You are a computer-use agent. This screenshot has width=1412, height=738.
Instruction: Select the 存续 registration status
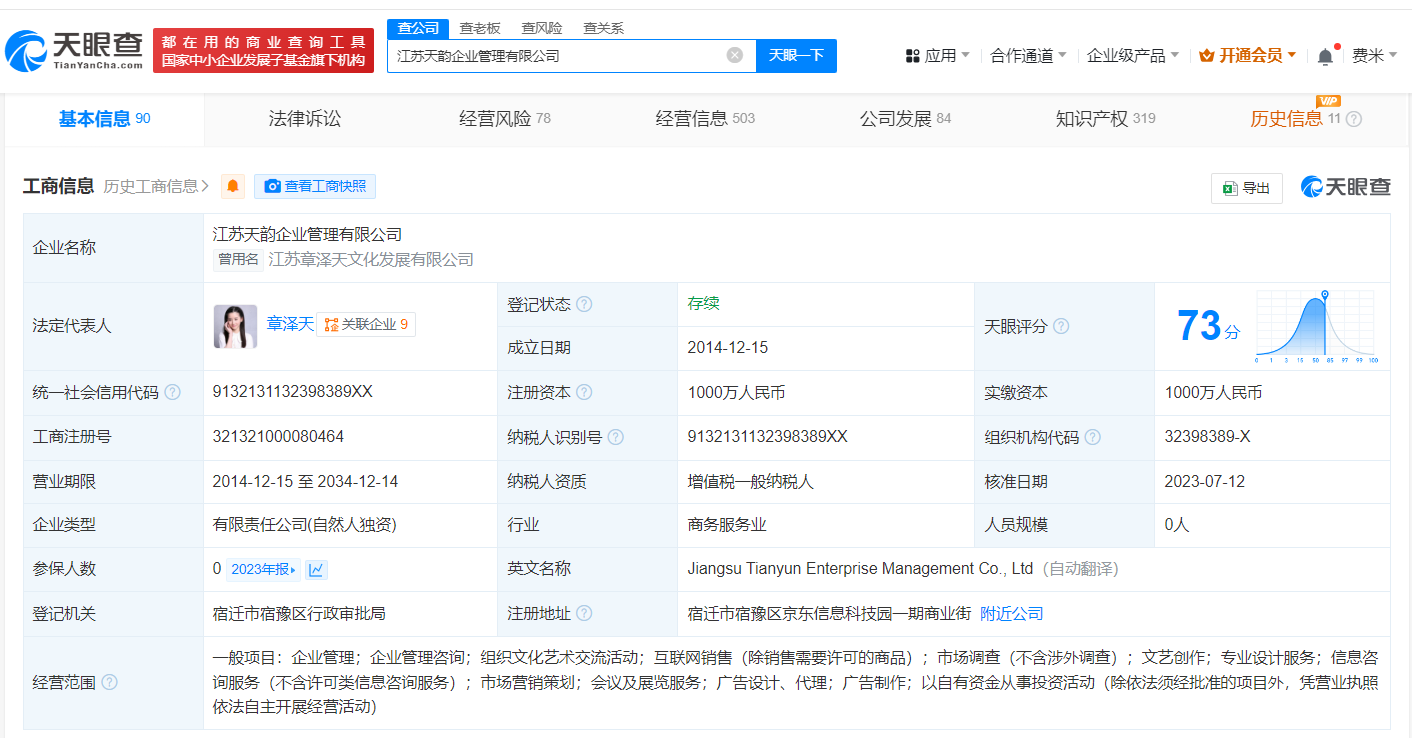(x=703, y=303)
